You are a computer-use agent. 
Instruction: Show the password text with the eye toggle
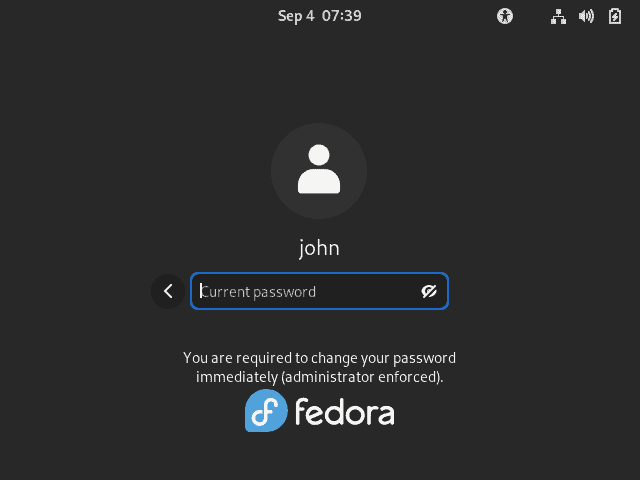(x=430, y=291)
